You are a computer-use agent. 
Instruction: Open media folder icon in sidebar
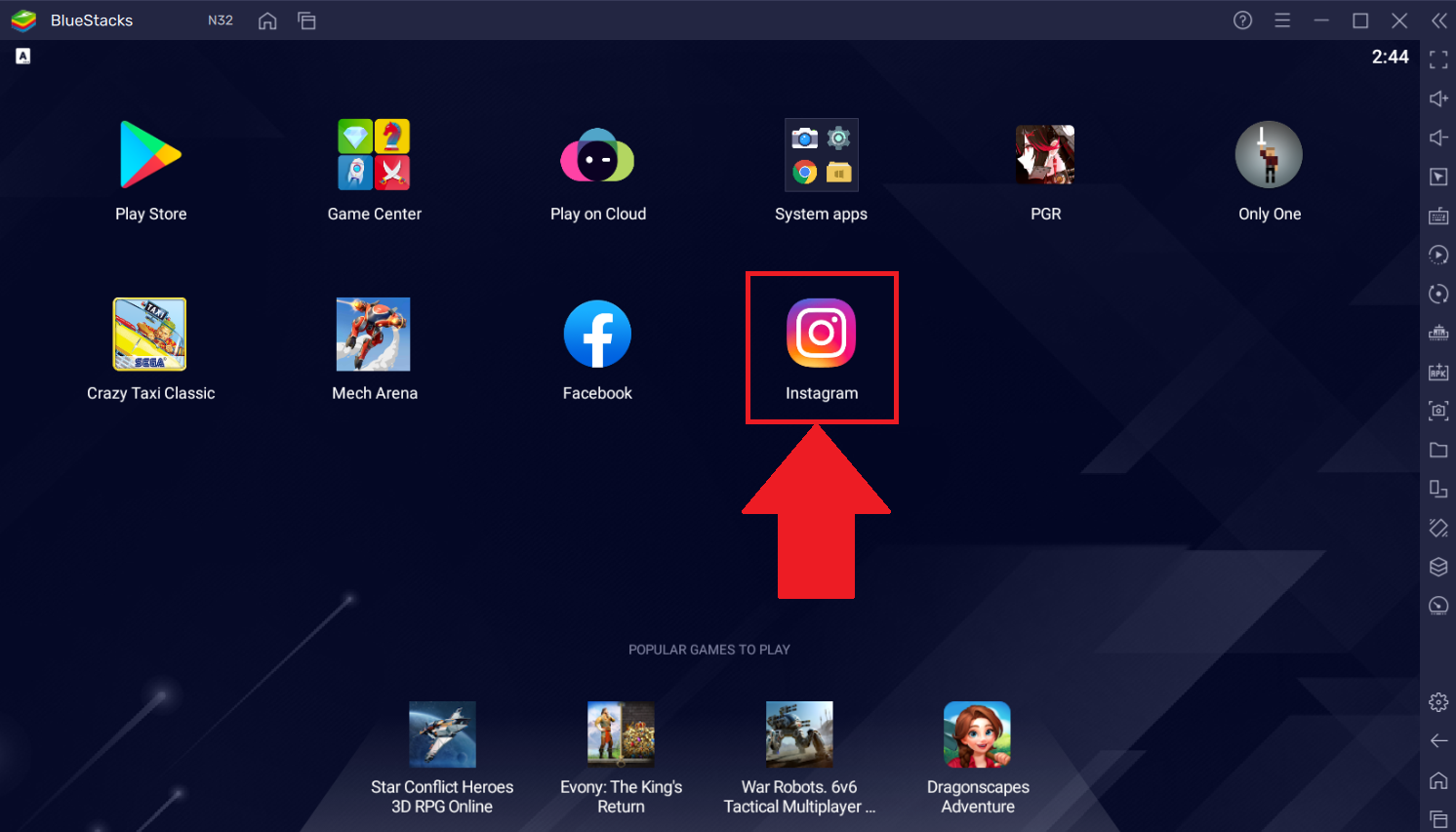1438,450
